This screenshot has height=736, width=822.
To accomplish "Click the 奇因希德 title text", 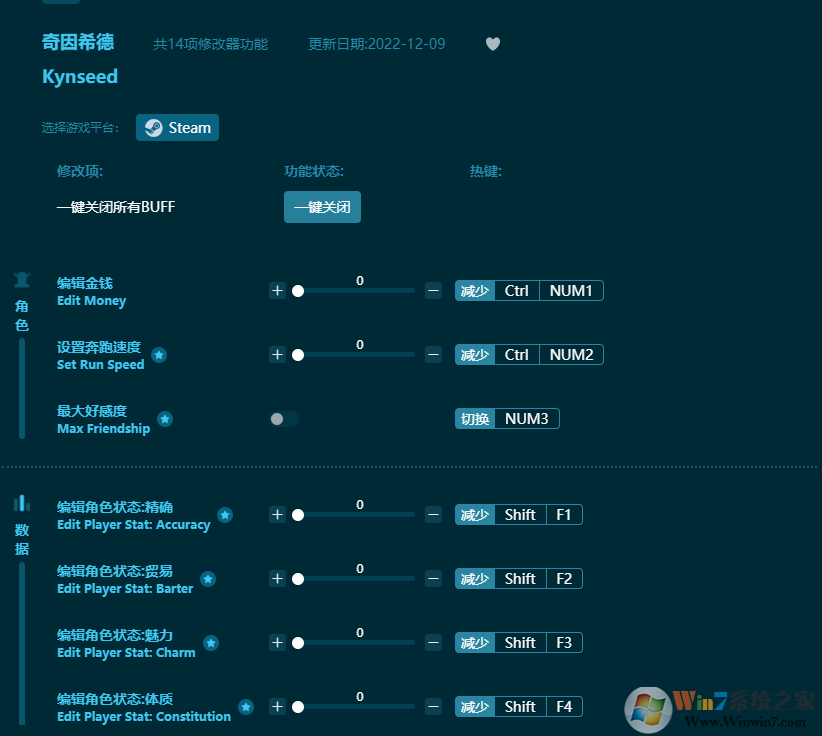I will click(78, 42).
